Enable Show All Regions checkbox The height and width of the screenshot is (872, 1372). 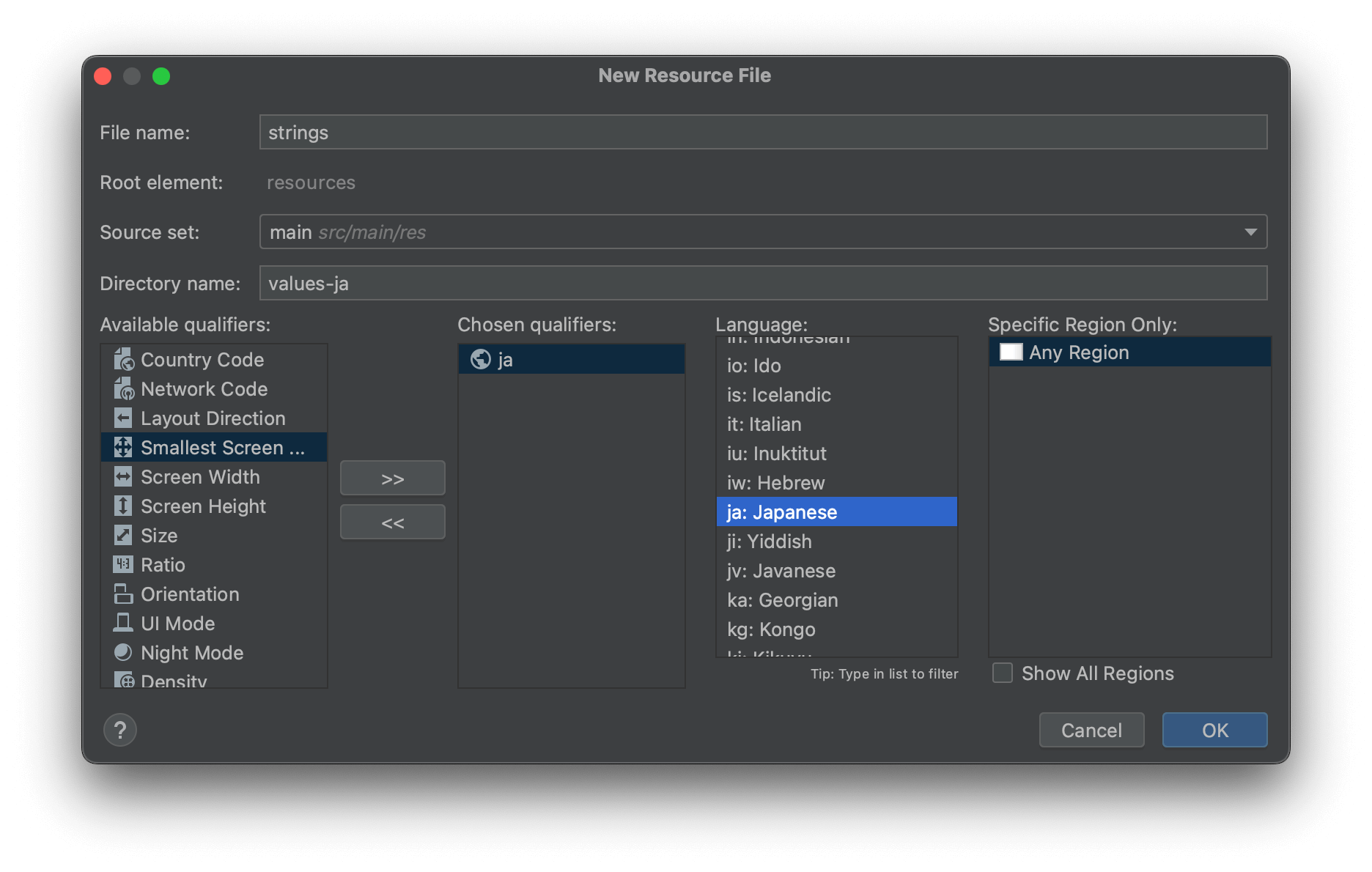(1003, 673)
